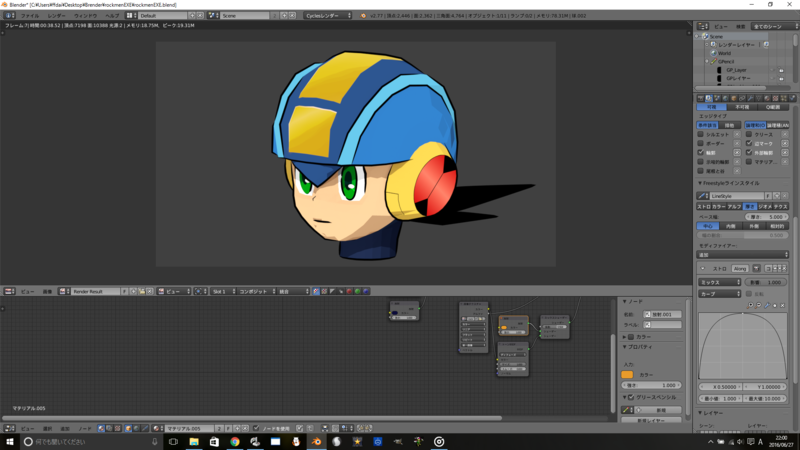Open the Object properties tab icon

click(734, 98)
